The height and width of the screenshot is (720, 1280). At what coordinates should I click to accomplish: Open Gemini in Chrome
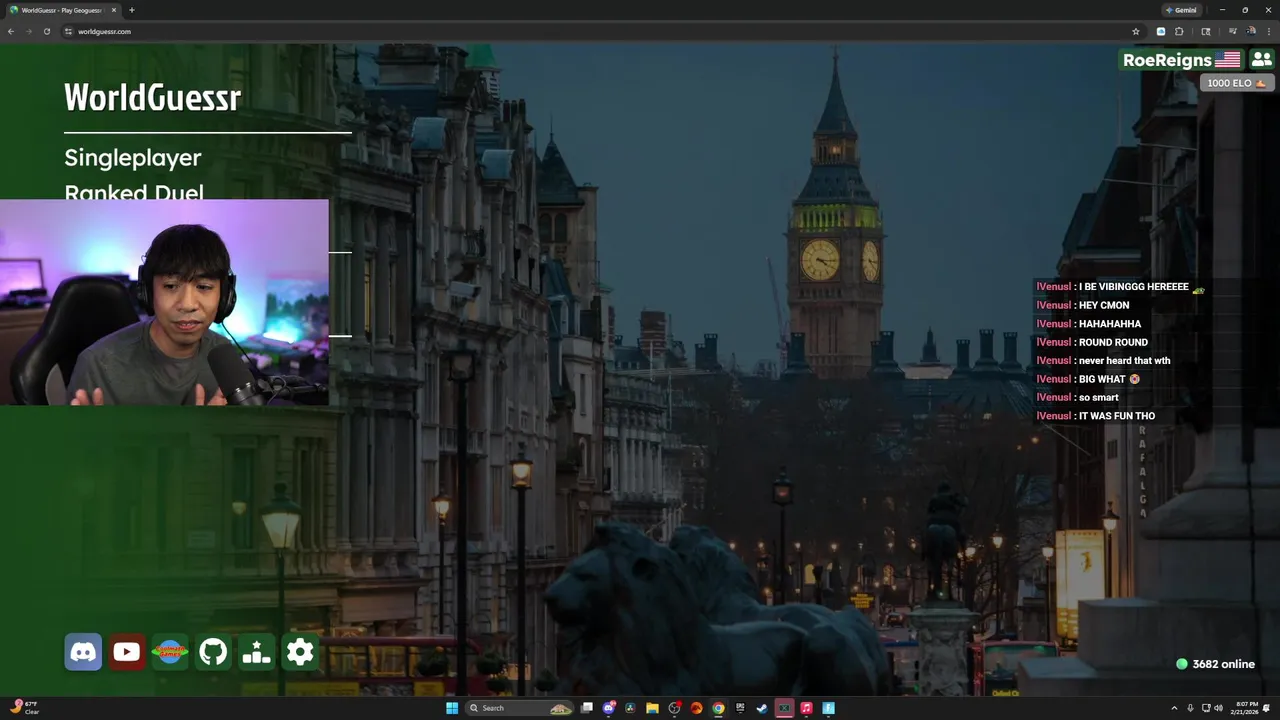1180,10
